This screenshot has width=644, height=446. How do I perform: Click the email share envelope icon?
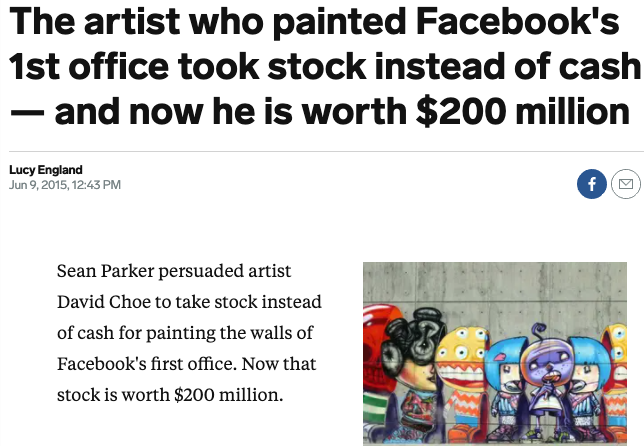(625, 184)
